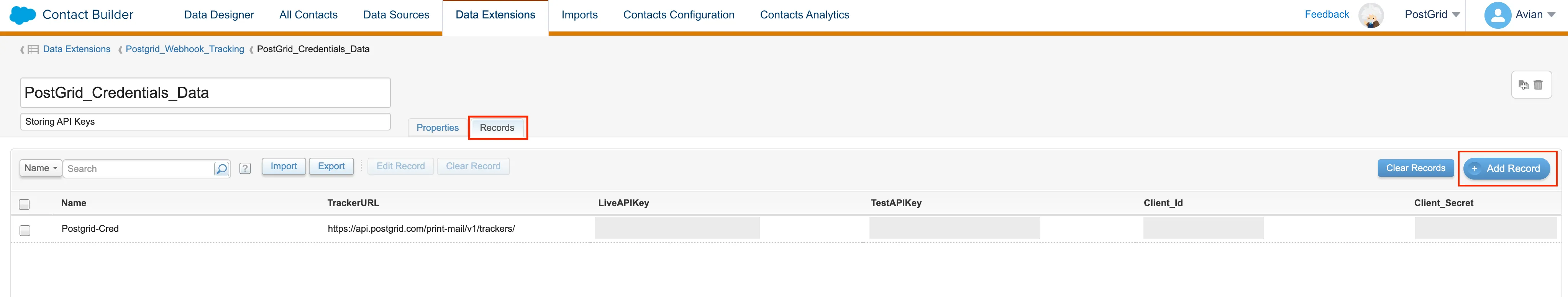Click the profile photo beside Feedback
The width and height of the screenshot is (1568, 297).
[x=1371, y=15]
